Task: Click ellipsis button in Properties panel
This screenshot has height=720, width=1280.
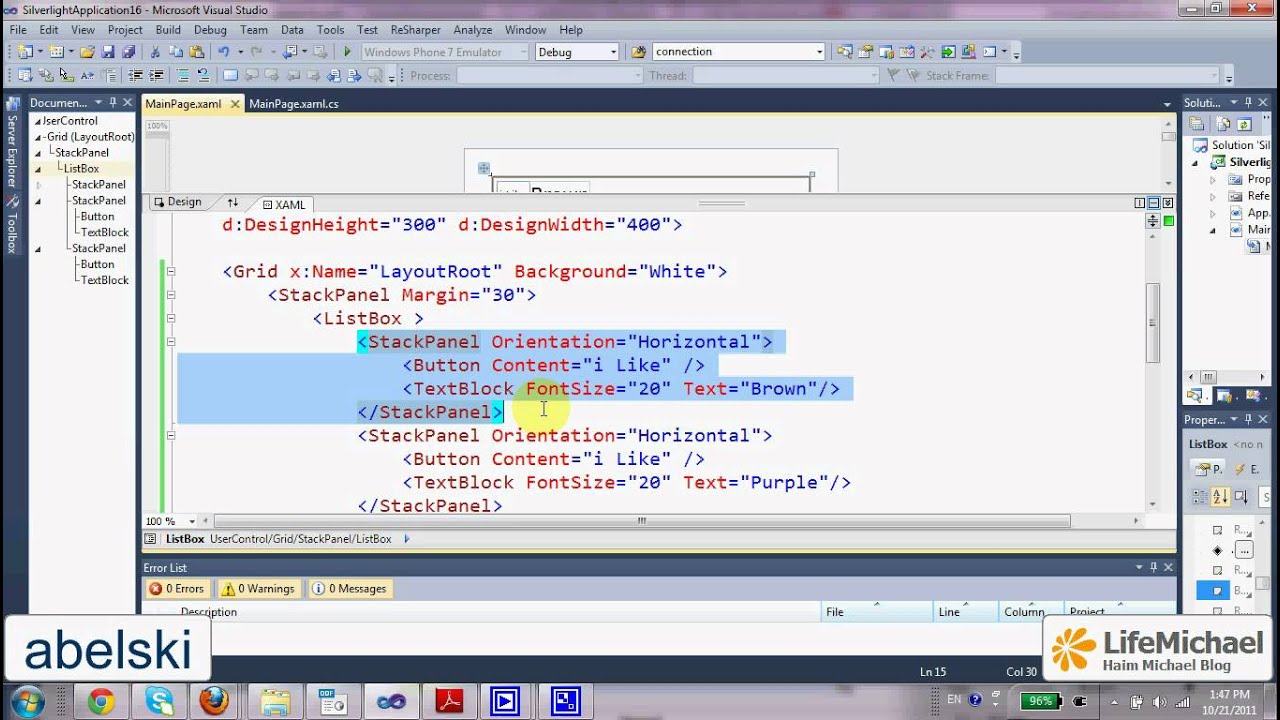Action: 1243,550
